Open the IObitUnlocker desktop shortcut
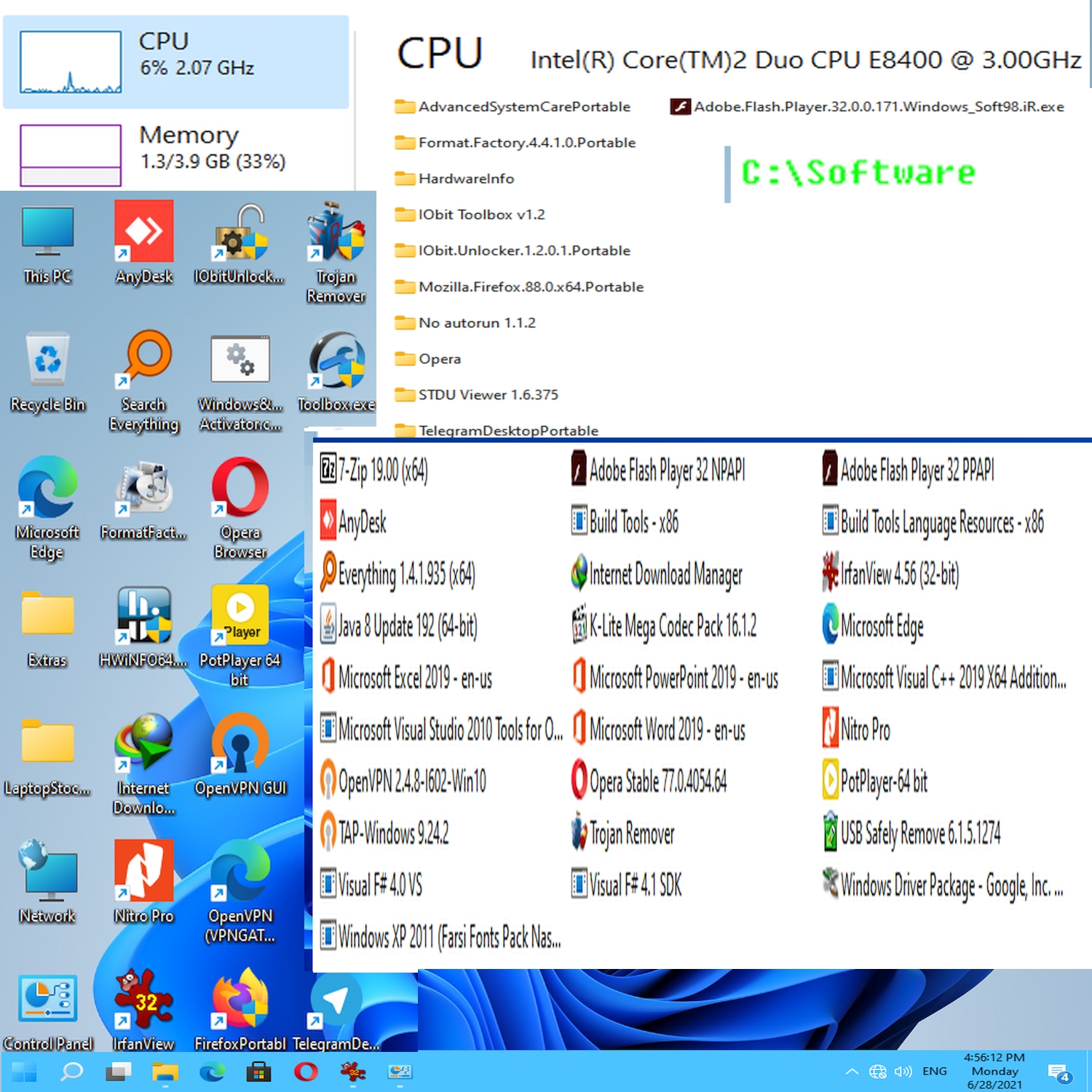The height and width of the screenshot is (1092, 1092). (x=239, y=244)
